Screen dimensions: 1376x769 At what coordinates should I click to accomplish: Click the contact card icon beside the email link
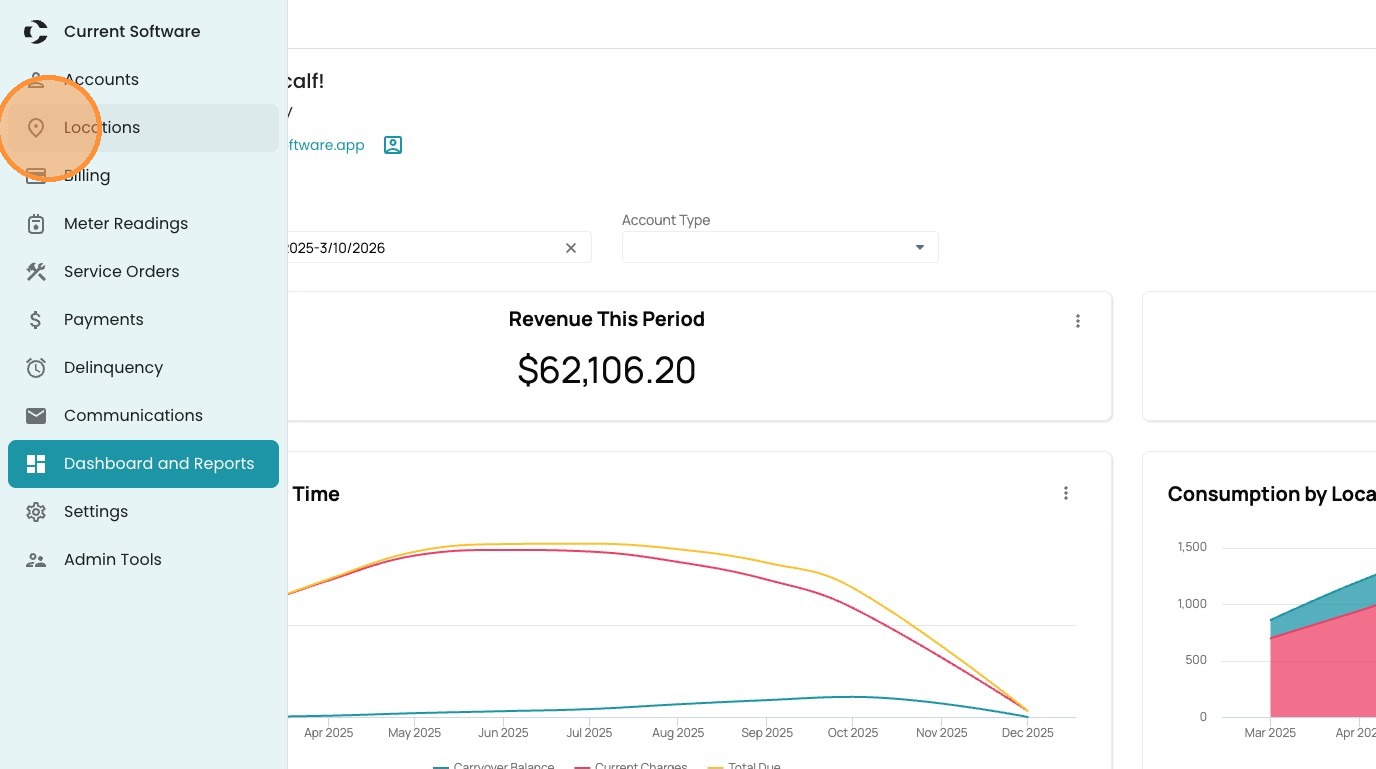coord(393,145)
